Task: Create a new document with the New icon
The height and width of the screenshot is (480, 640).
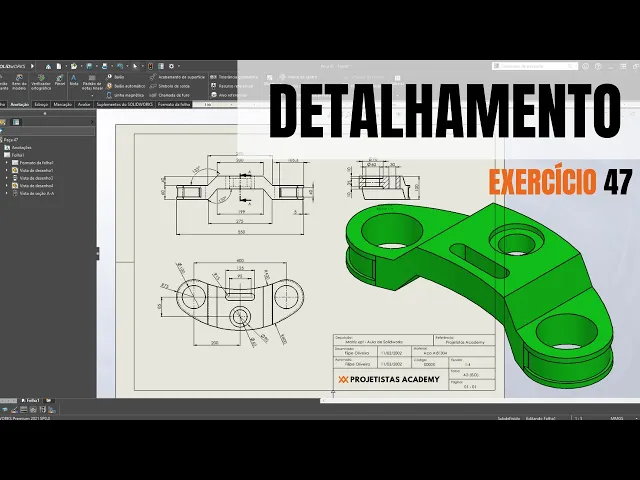Action: 59,66
